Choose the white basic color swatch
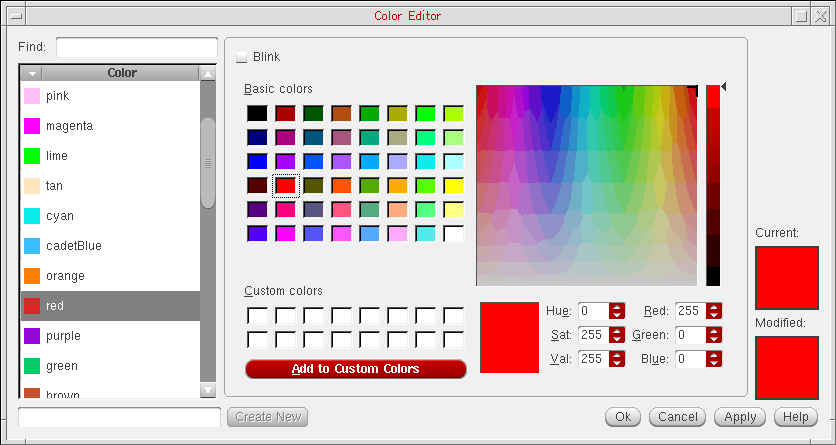 point(453,233)
